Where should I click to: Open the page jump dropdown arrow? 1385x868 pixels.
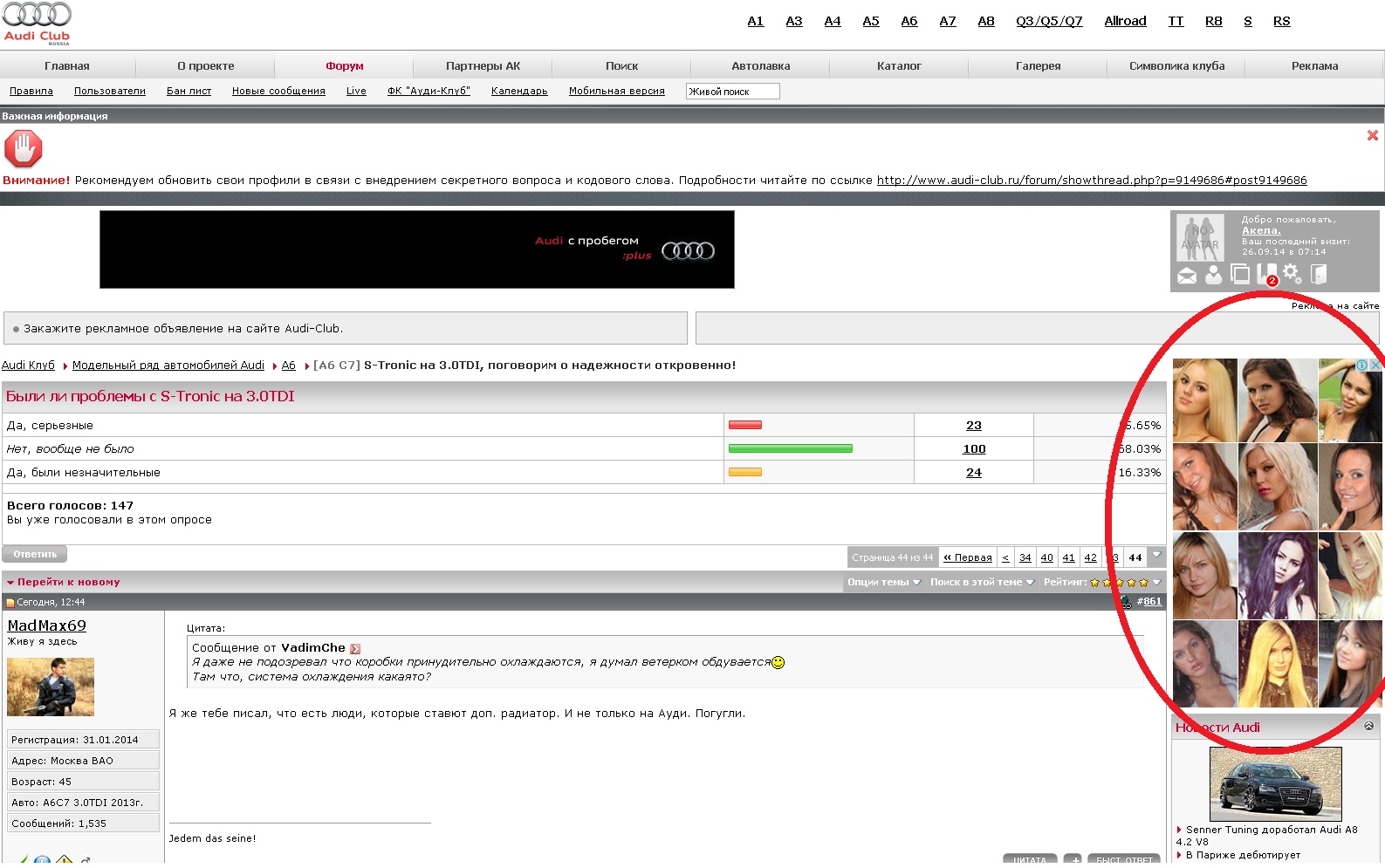1157,556
